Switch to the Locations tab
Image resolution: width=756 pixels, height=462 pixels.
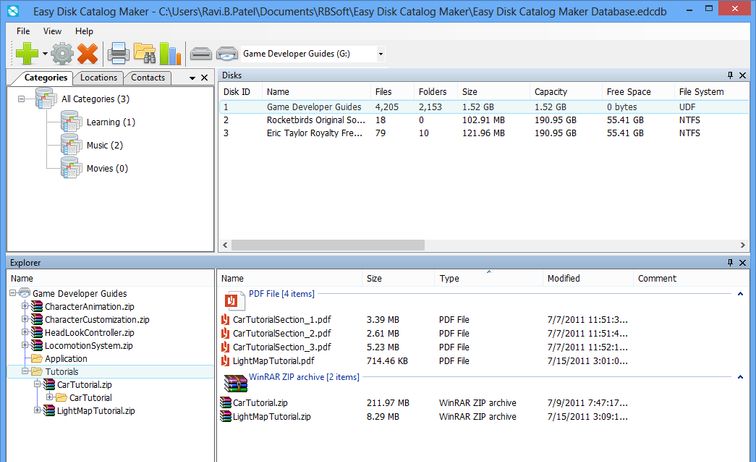(x=99, y=77)
